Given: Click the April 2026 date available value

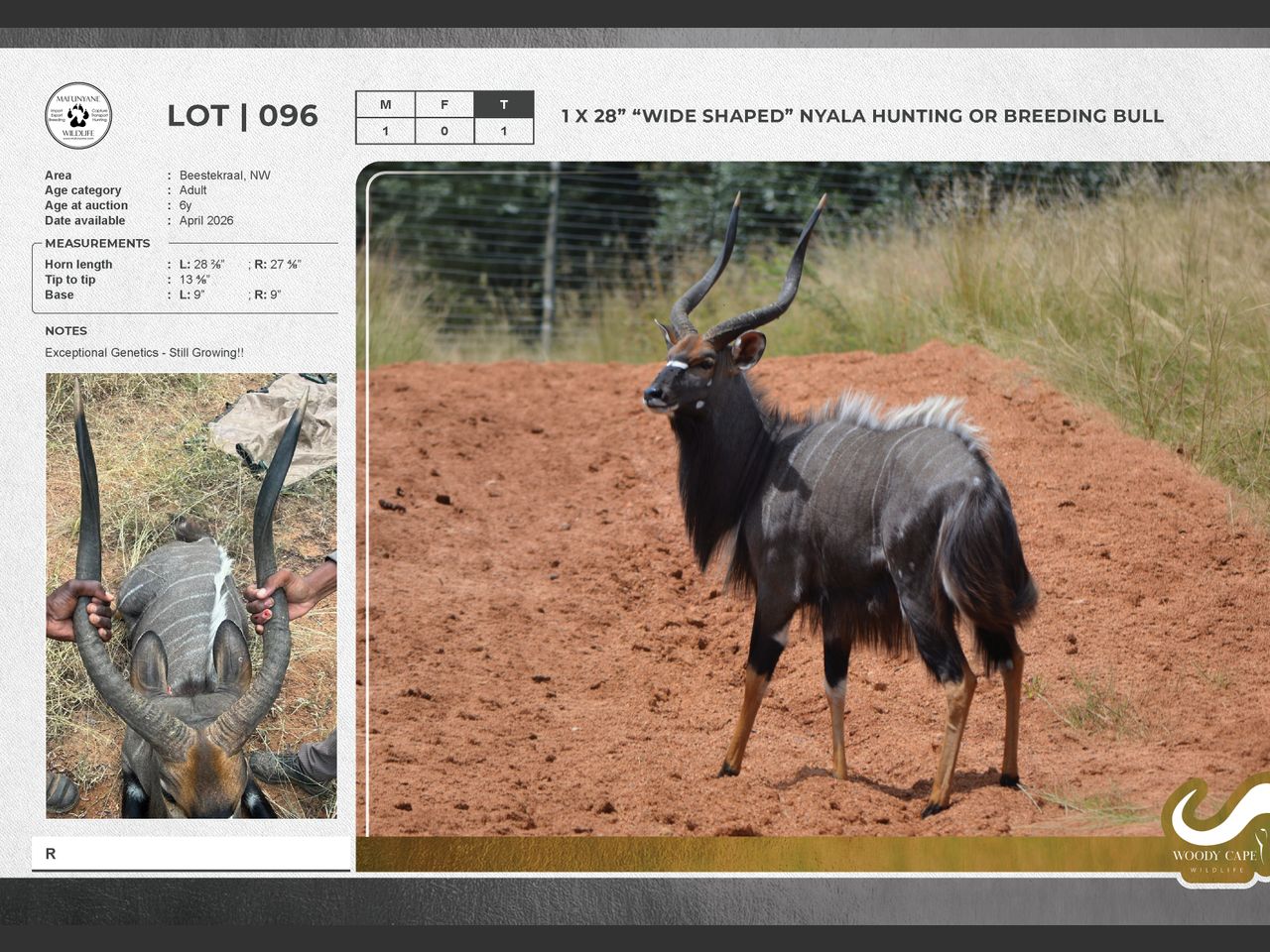Looking at the screenshot, I should click(x=206, y=221).
